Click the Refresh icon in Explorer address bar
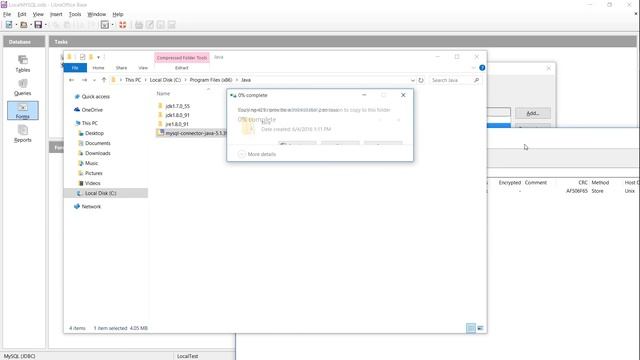 coord(421,80)
